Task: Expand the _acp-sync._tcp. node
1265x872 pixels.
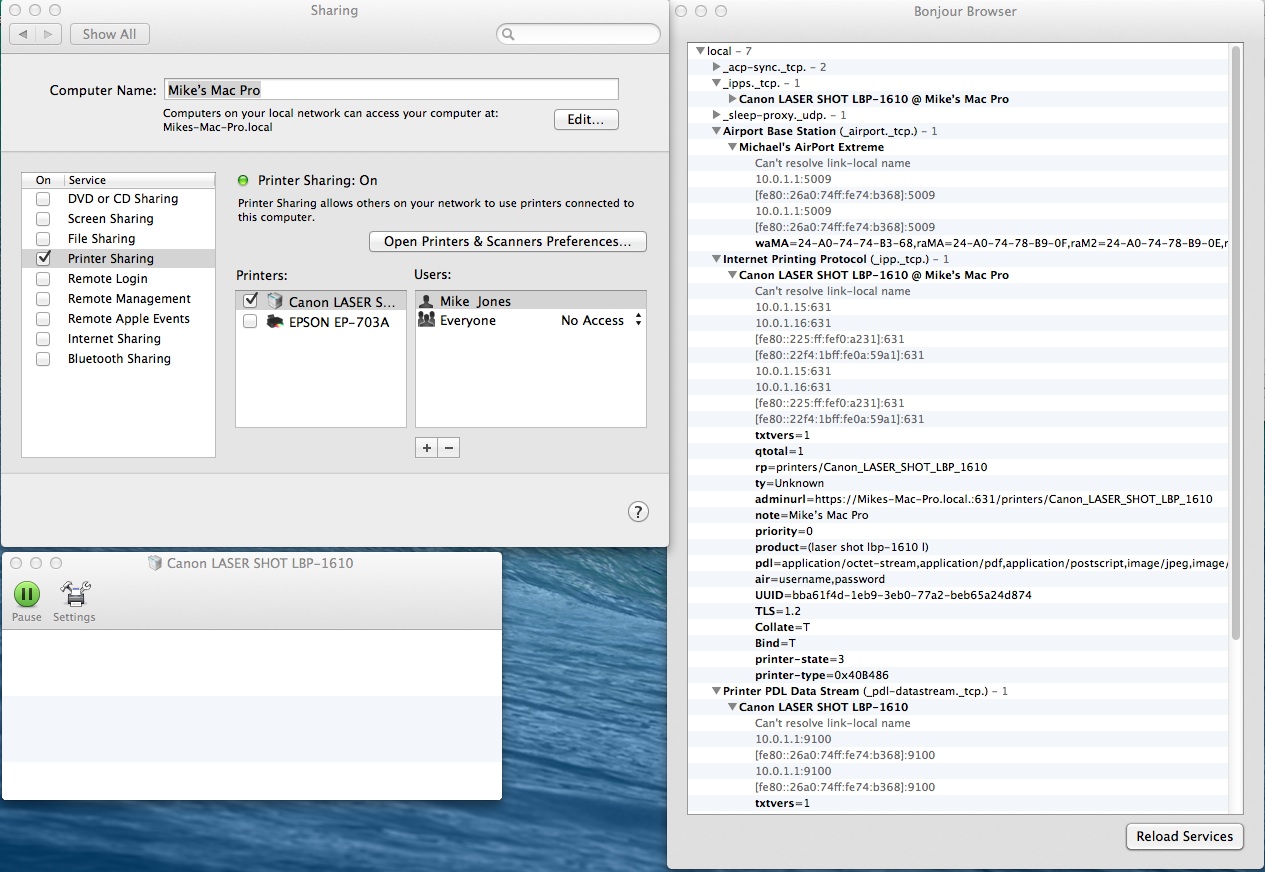Action: click(716, 67)
